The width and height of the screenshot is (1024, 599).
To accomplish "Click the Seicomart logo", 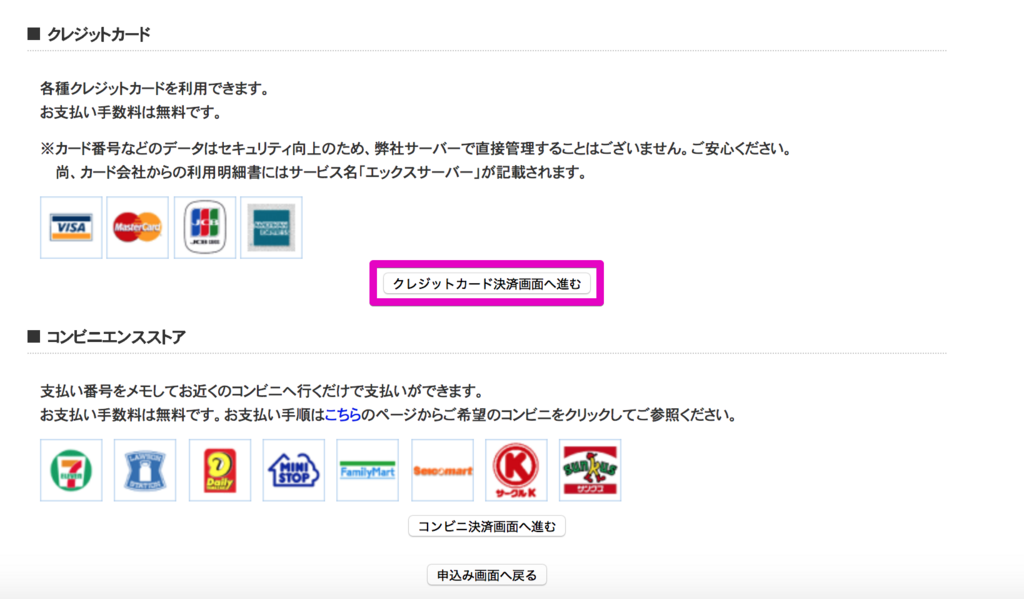I will [x=443, y=470].
